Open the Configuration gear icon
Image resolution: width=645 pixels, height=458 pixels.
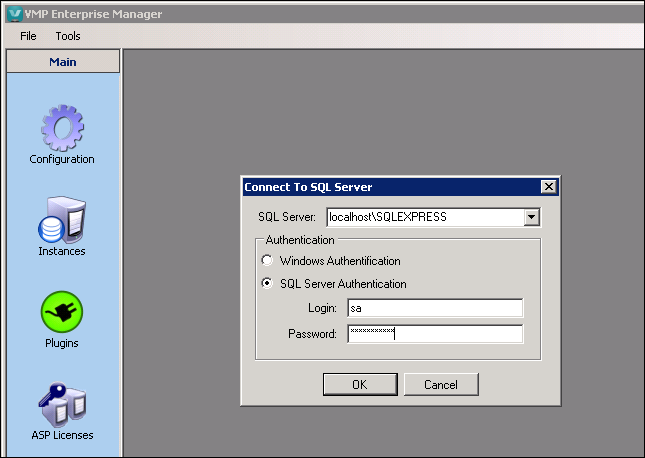tap(62, 128)
